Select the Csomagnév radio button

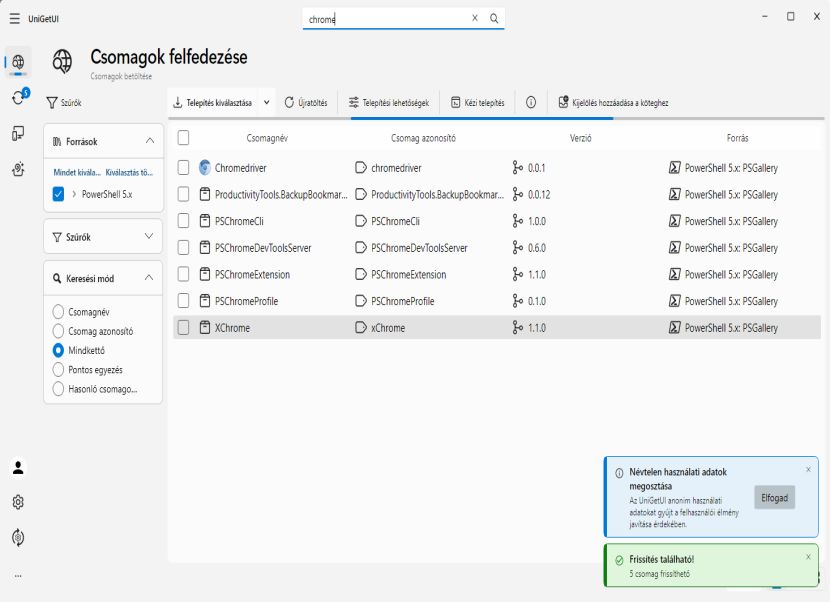58,312
